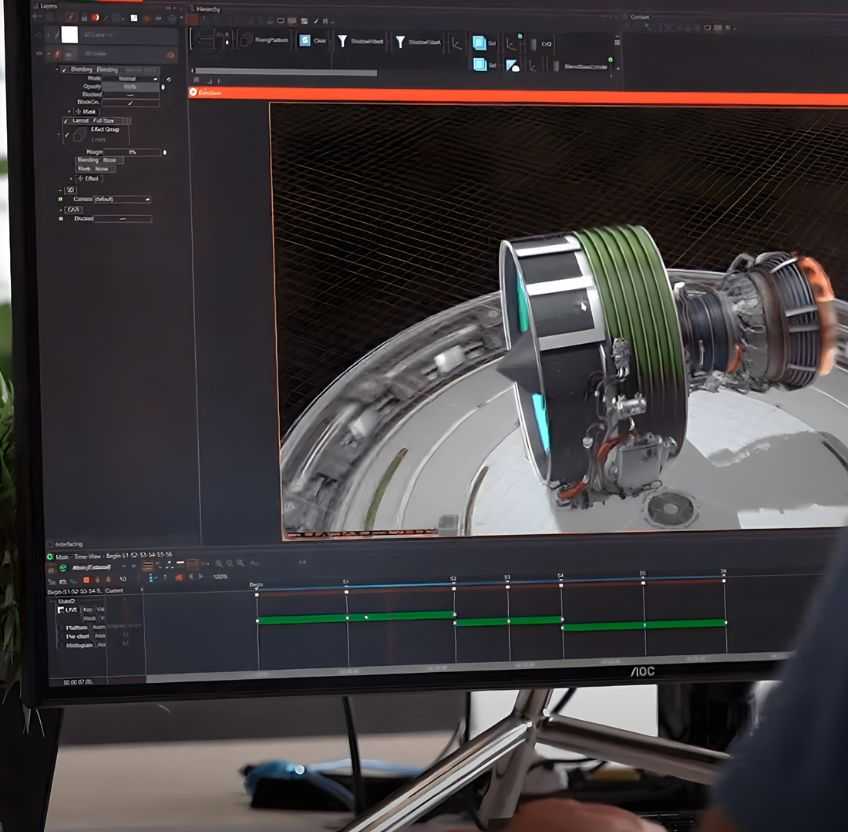The image size is (848, 832).
Task: Select the first ShadowMask funnel icon
Action: click(343, 41)
